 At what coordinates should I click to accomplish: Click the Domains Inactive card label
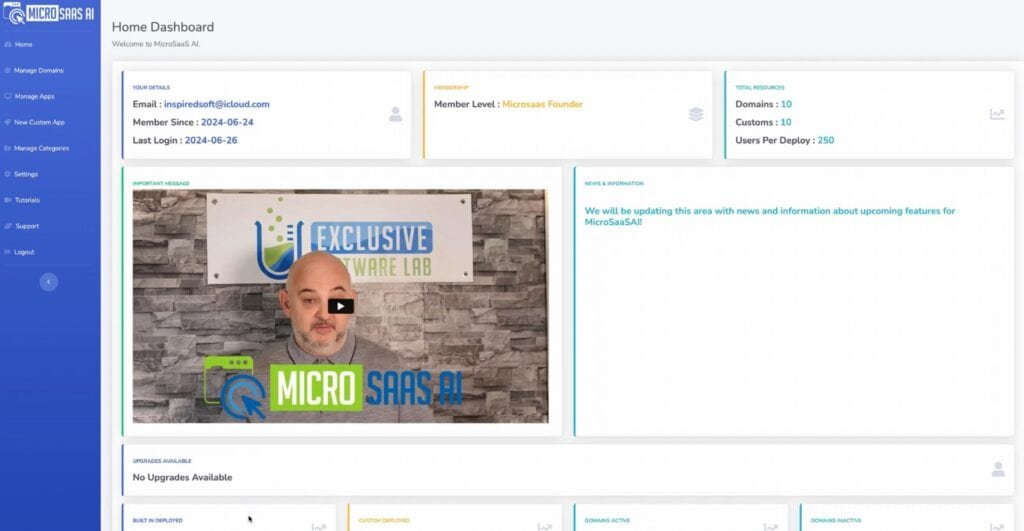(836, 521)
